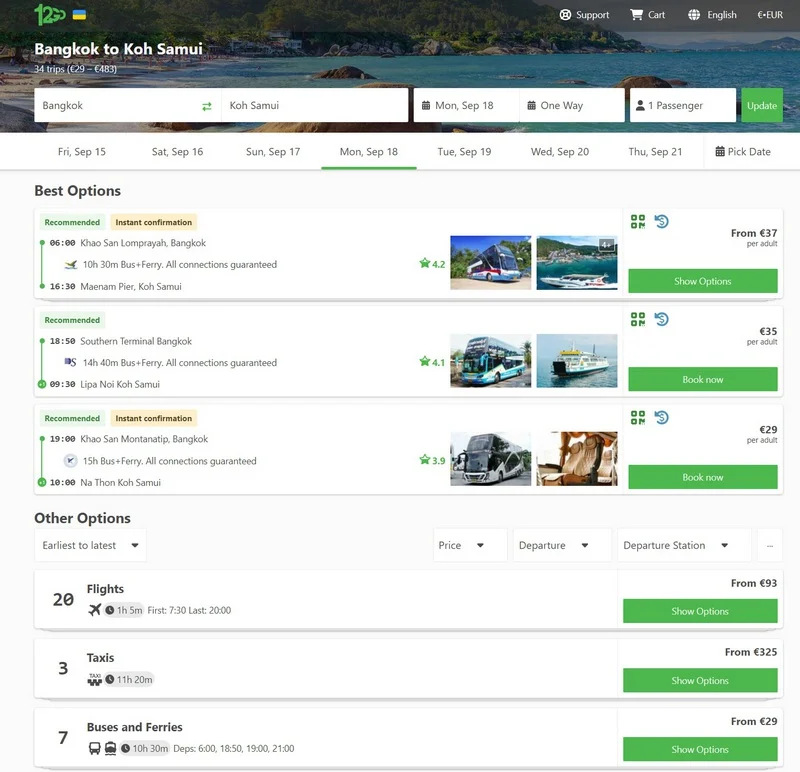Swap origin and destination with the arrows icon

point(207,106)
